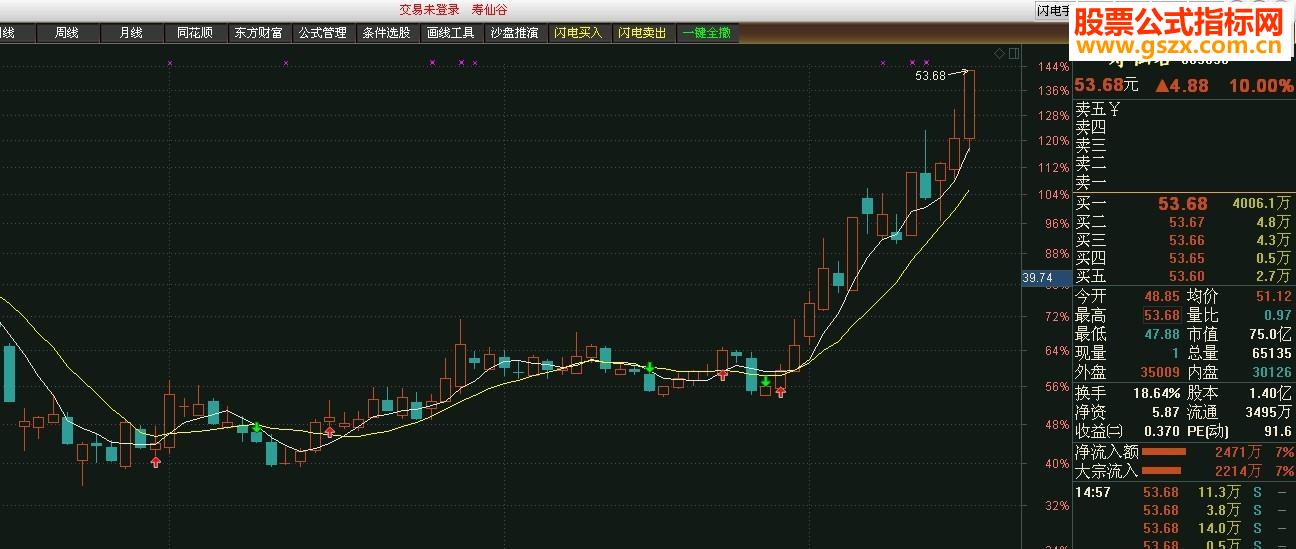Open 沙盘推演 sandbox simulation
The height and width of the screenshot is (549, 1296).
click(x=514, y=33)
